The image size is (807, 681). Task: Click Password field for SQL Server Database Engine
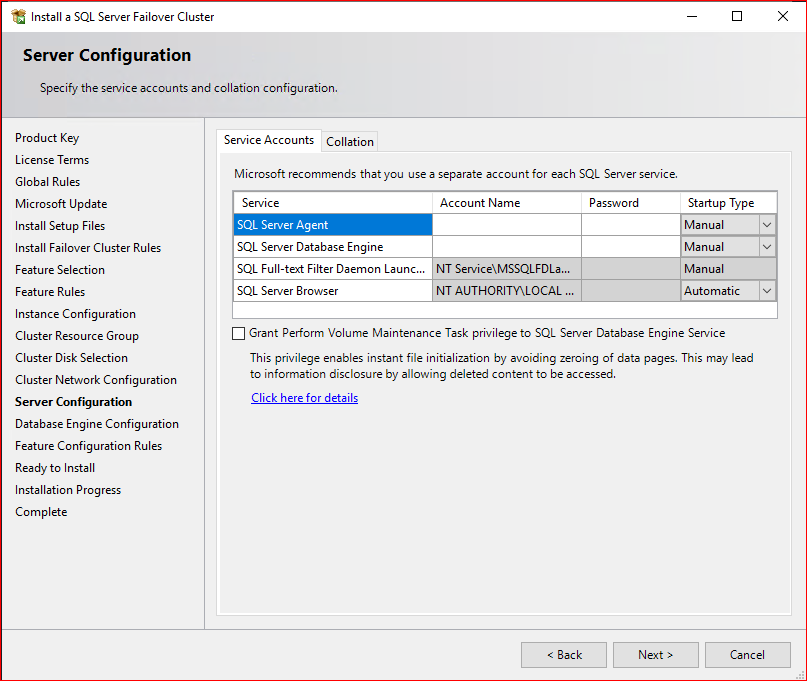[x=631, y=247]
